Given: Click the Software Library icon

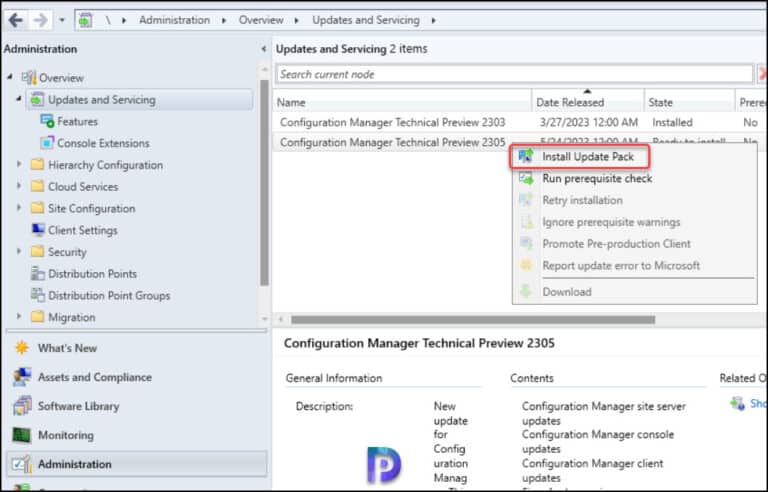Looking at the screenshot, I should 22,405.
